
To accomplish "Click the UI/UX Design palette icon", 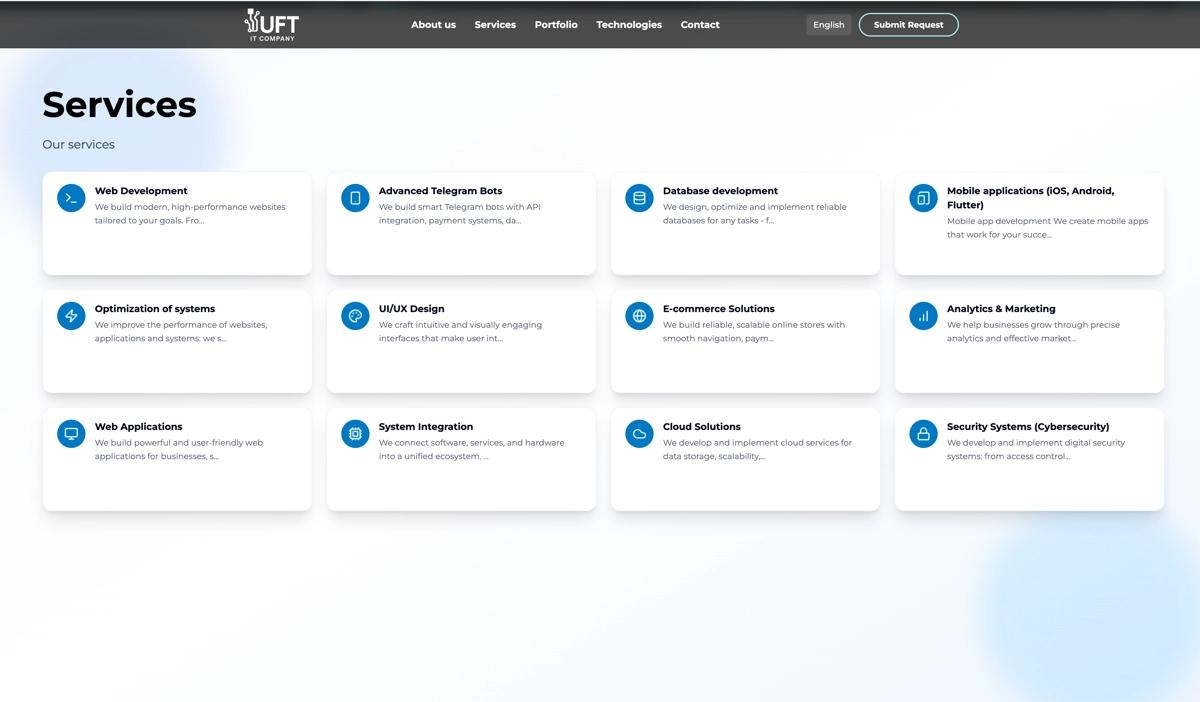I will pos(355,316).
